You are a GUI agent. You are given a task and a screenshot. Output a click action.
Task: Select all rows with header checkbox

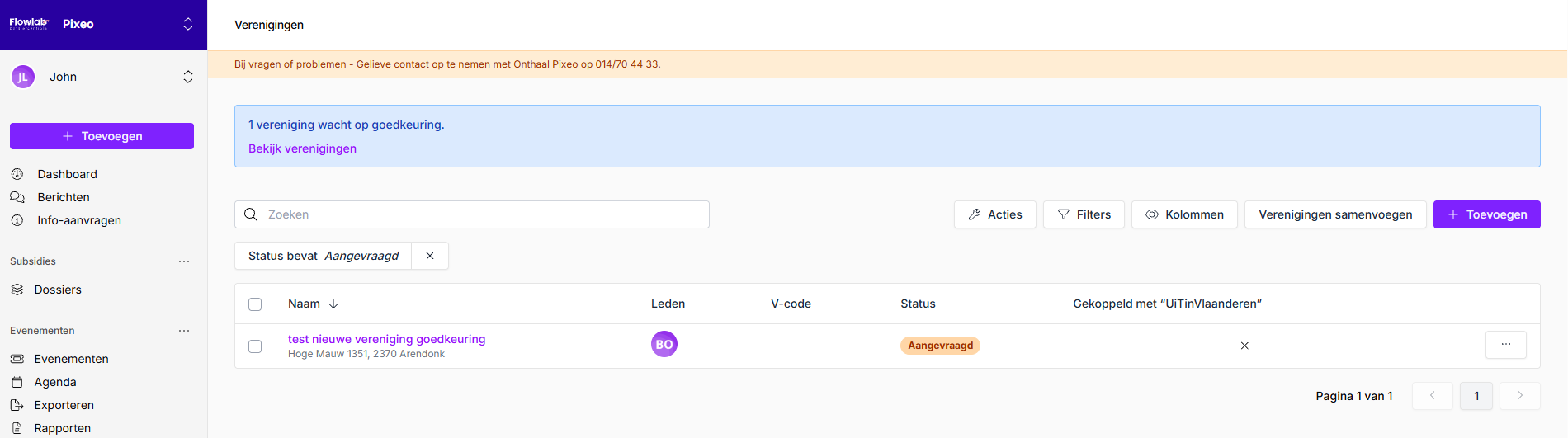(x=255, y=304)
